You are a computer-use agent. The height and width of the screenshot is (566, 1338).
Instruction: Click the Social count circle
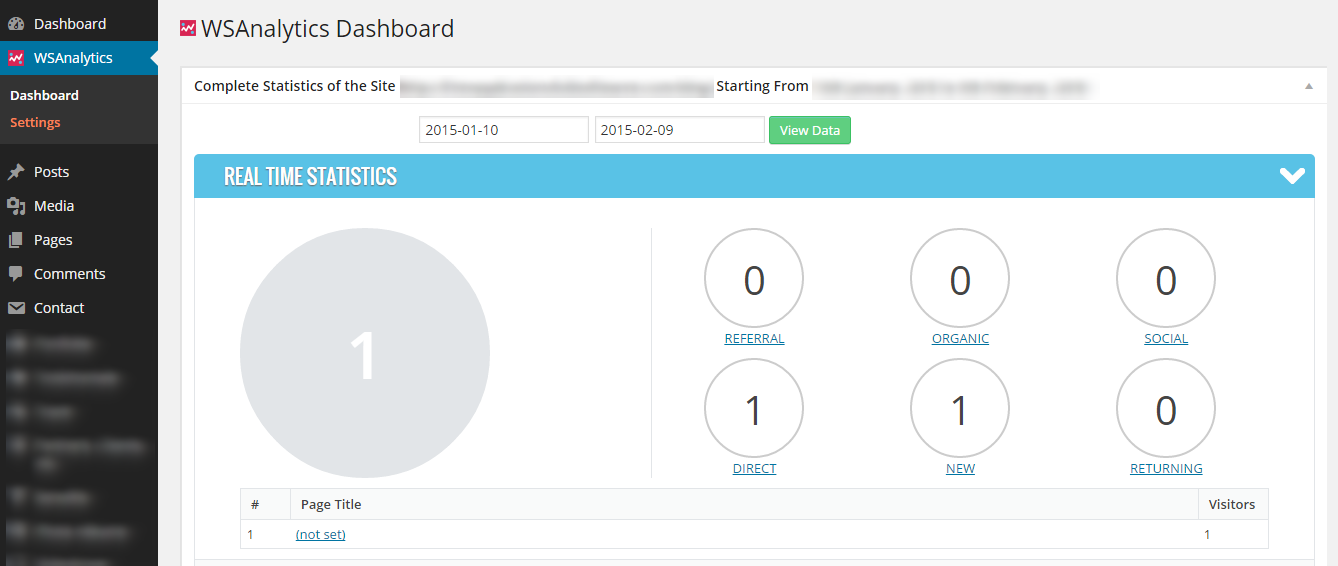[x=1166, y=280]
